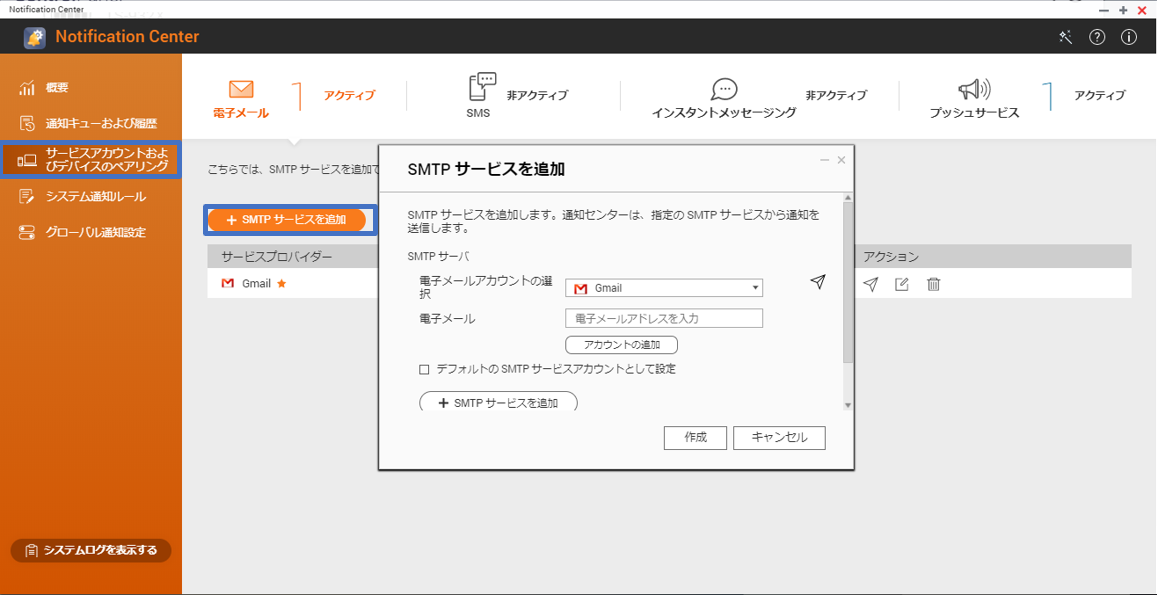Click the paper plane icon inside the dialog

pyautogui.click(x=817, y=282)
